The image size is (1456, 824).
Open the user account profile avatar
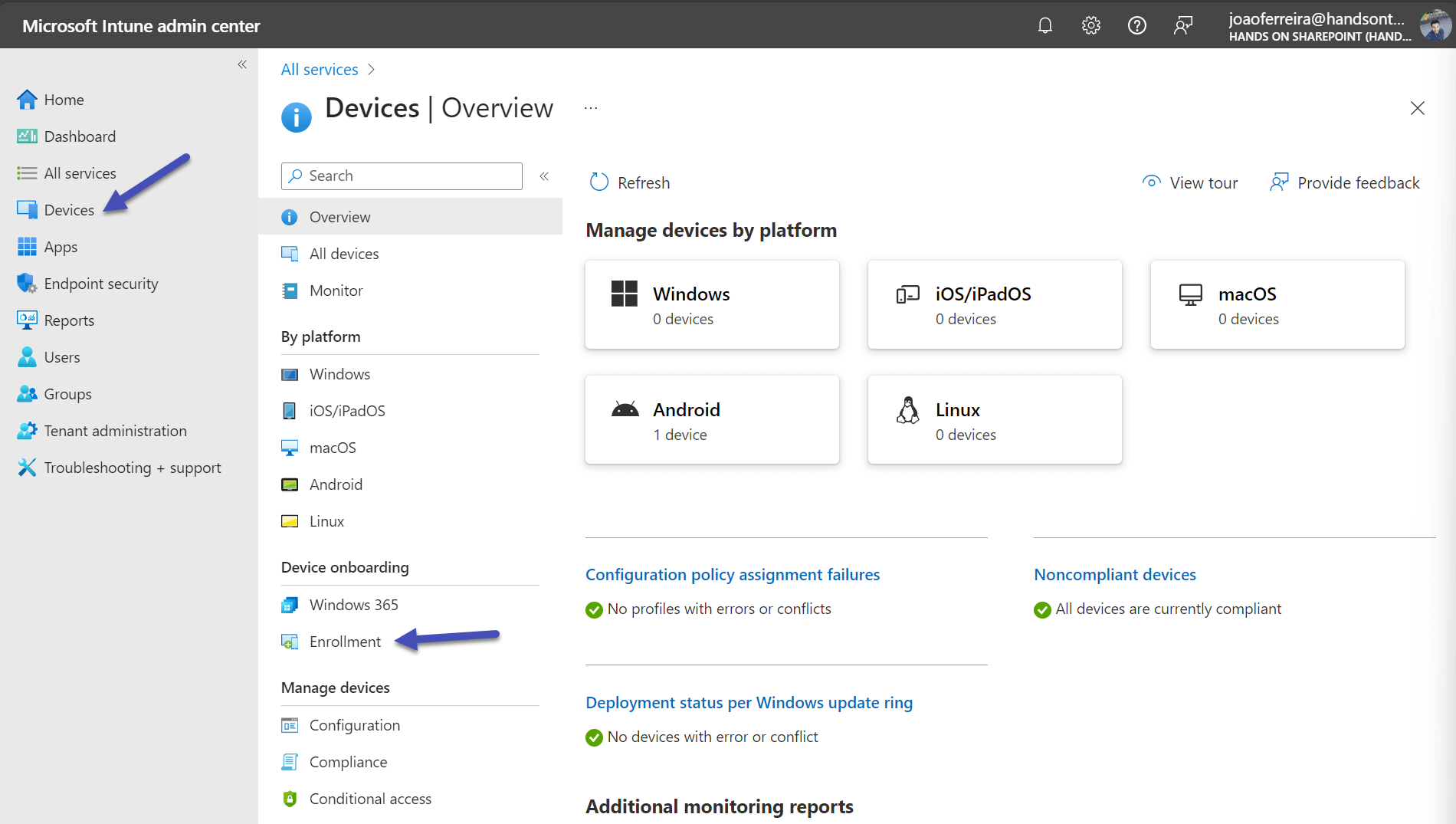pyautogui.click(x=1434, y=25)
